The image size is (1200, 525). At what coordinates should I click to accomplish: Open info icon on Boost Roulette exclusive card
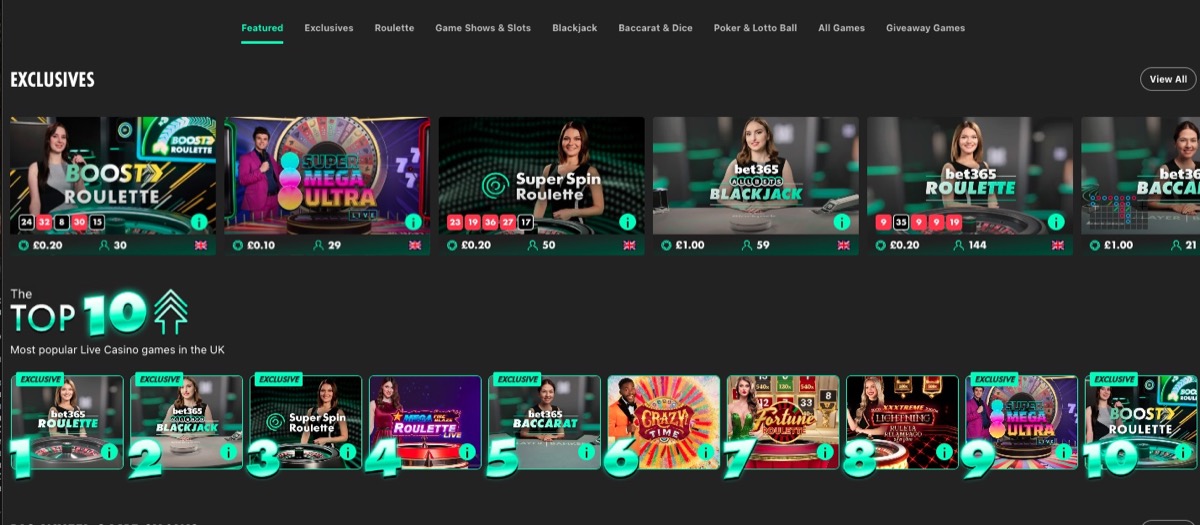(198, 221)
